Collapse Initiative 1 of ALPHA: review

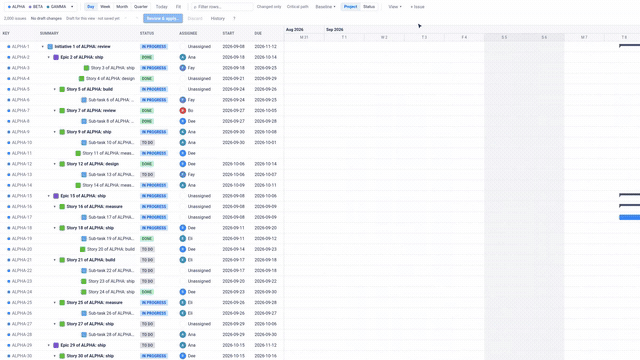(x=42, y=47)
